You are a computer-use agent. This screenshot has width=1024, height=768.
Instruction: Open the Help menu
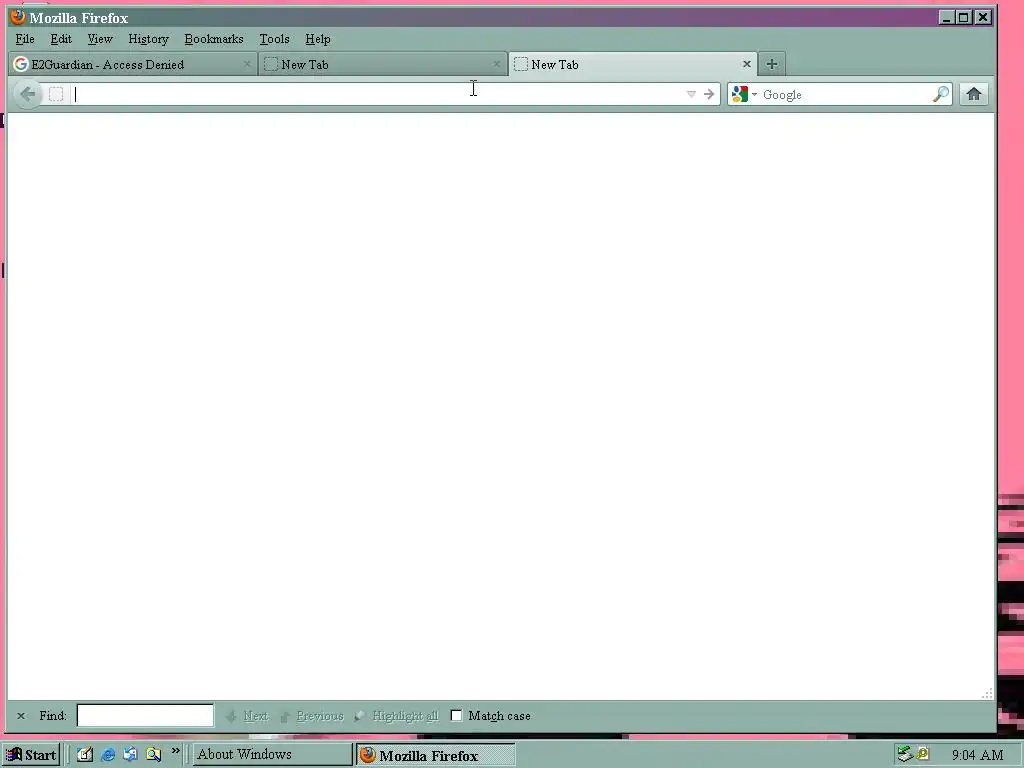pos(317,39)
